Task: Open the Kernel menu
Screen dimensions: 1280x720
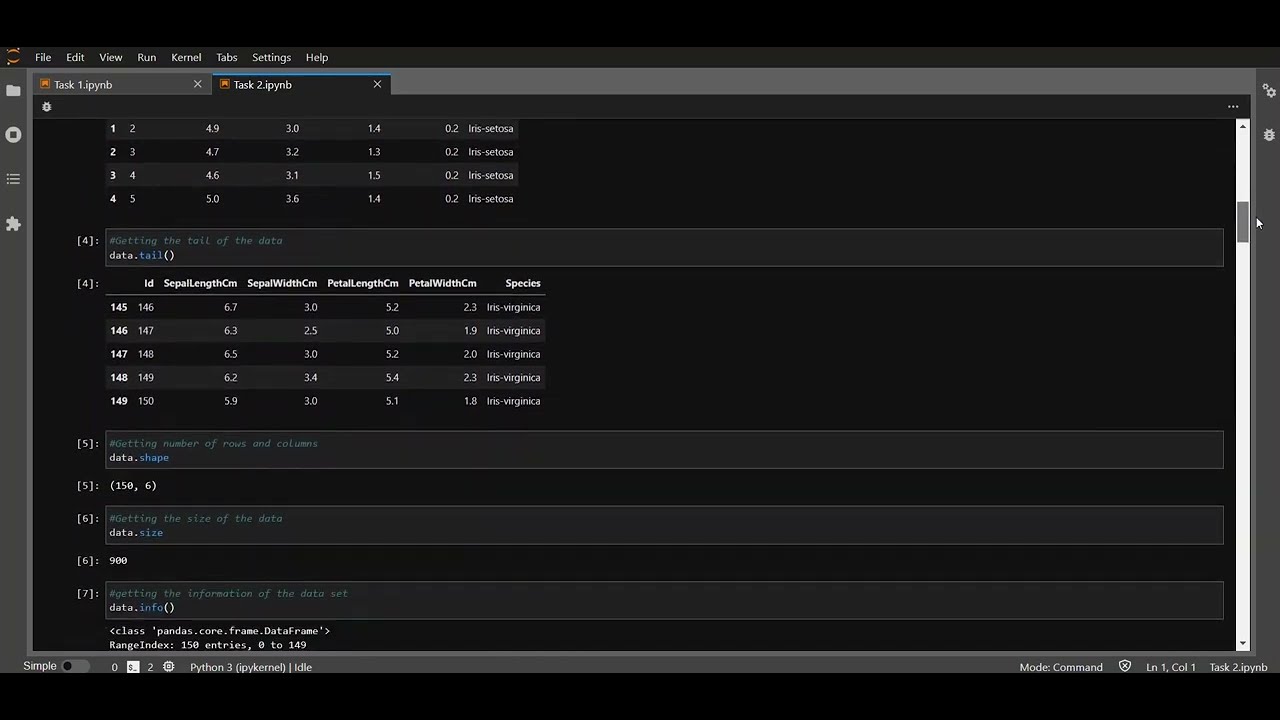Action: [x=186, y=58]
